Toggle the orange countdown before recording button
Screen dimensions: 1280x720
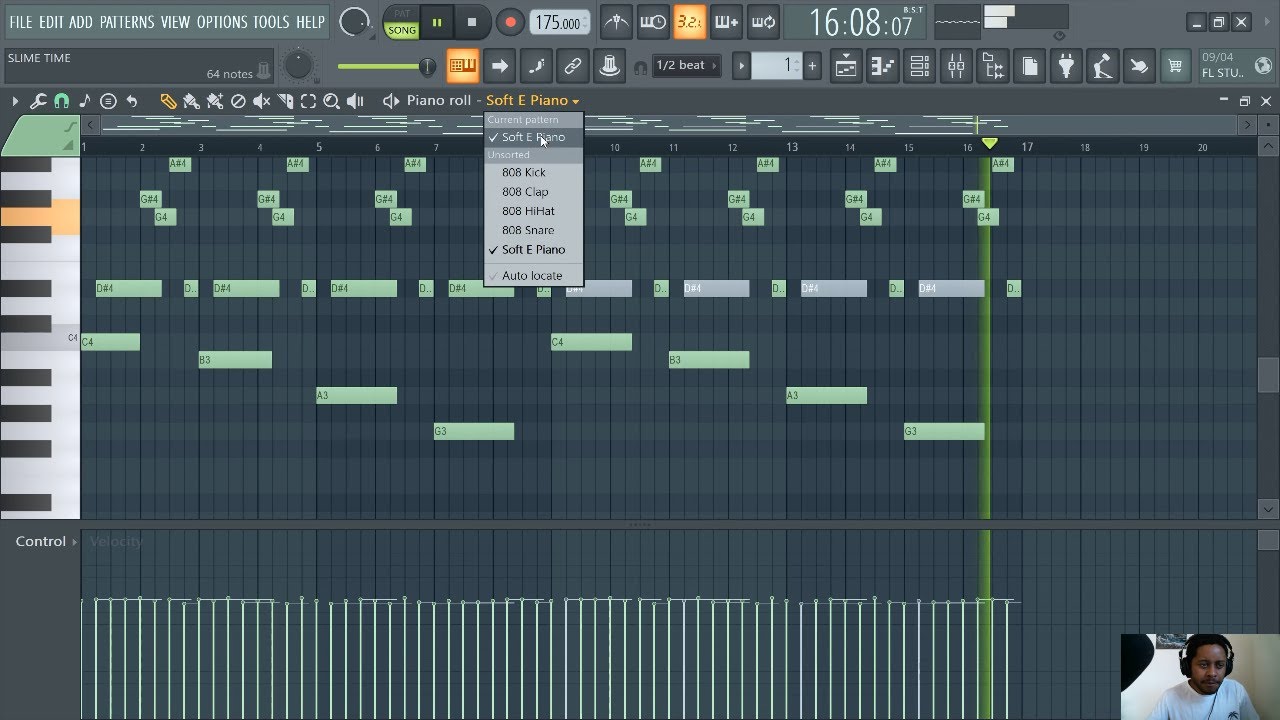point(689,22)
